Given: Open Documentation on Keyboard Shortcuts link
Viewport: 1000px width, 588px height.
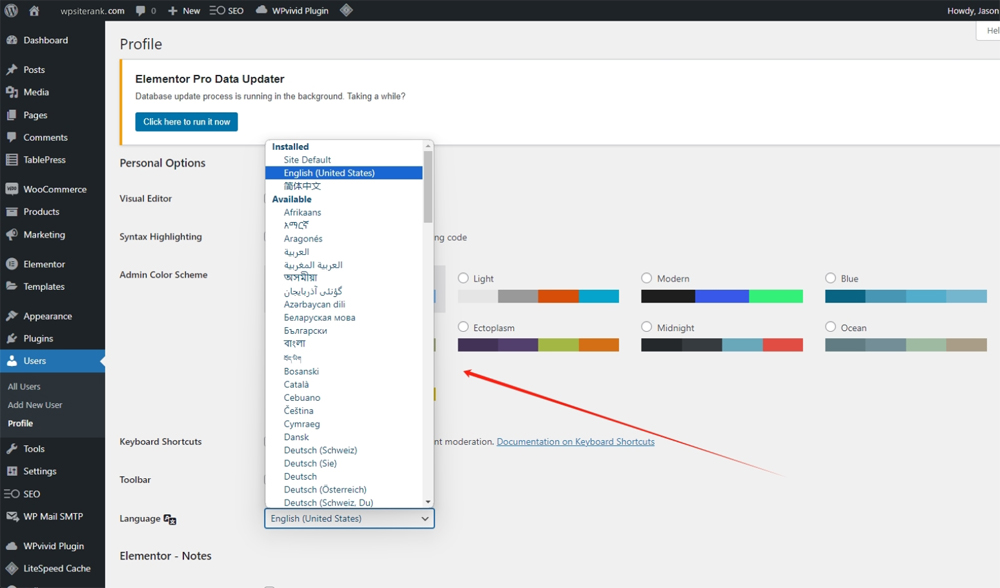Looking at the screenshot, I should point(575,441).
